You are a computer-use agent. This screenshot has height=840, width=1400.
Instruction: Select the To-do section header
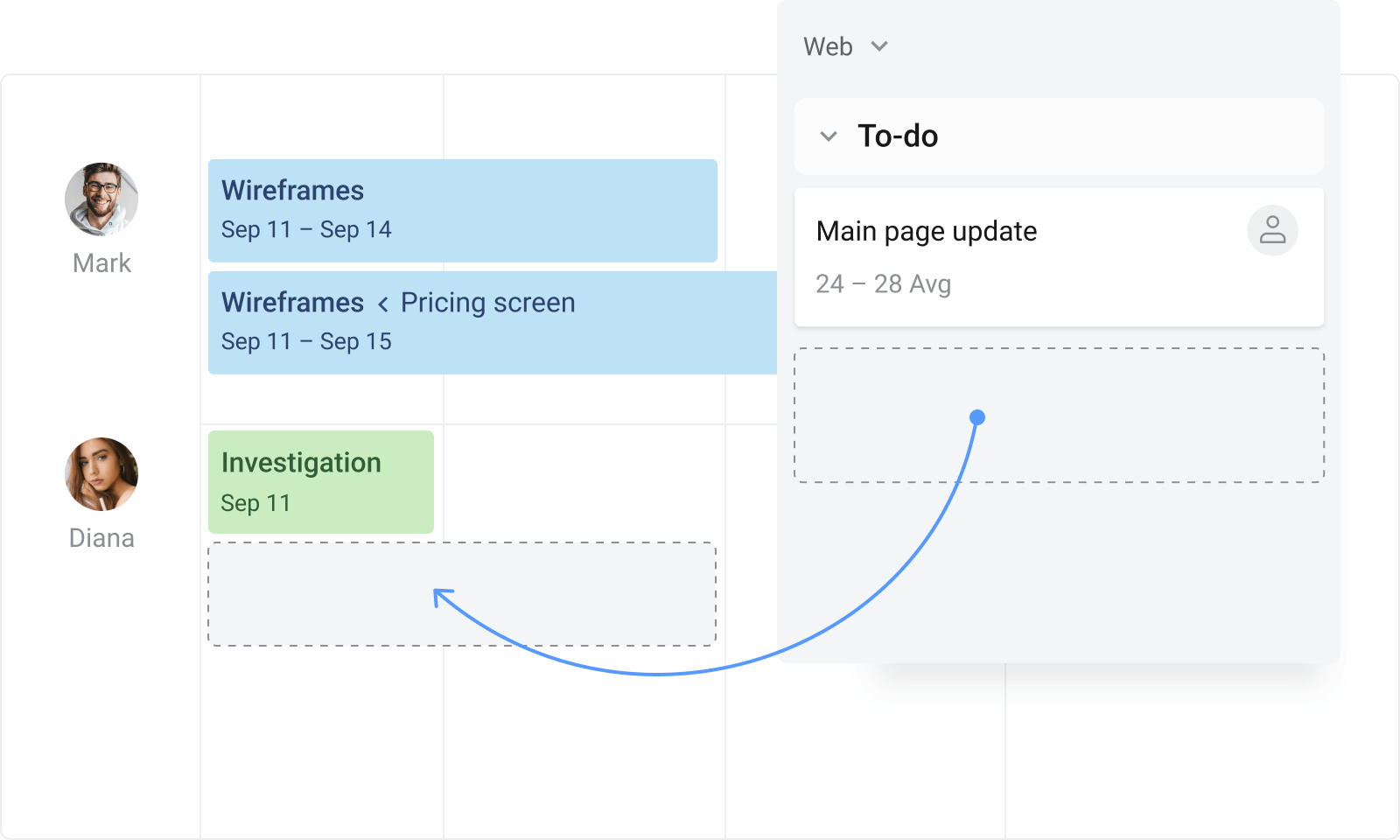(x=899, y=136)
